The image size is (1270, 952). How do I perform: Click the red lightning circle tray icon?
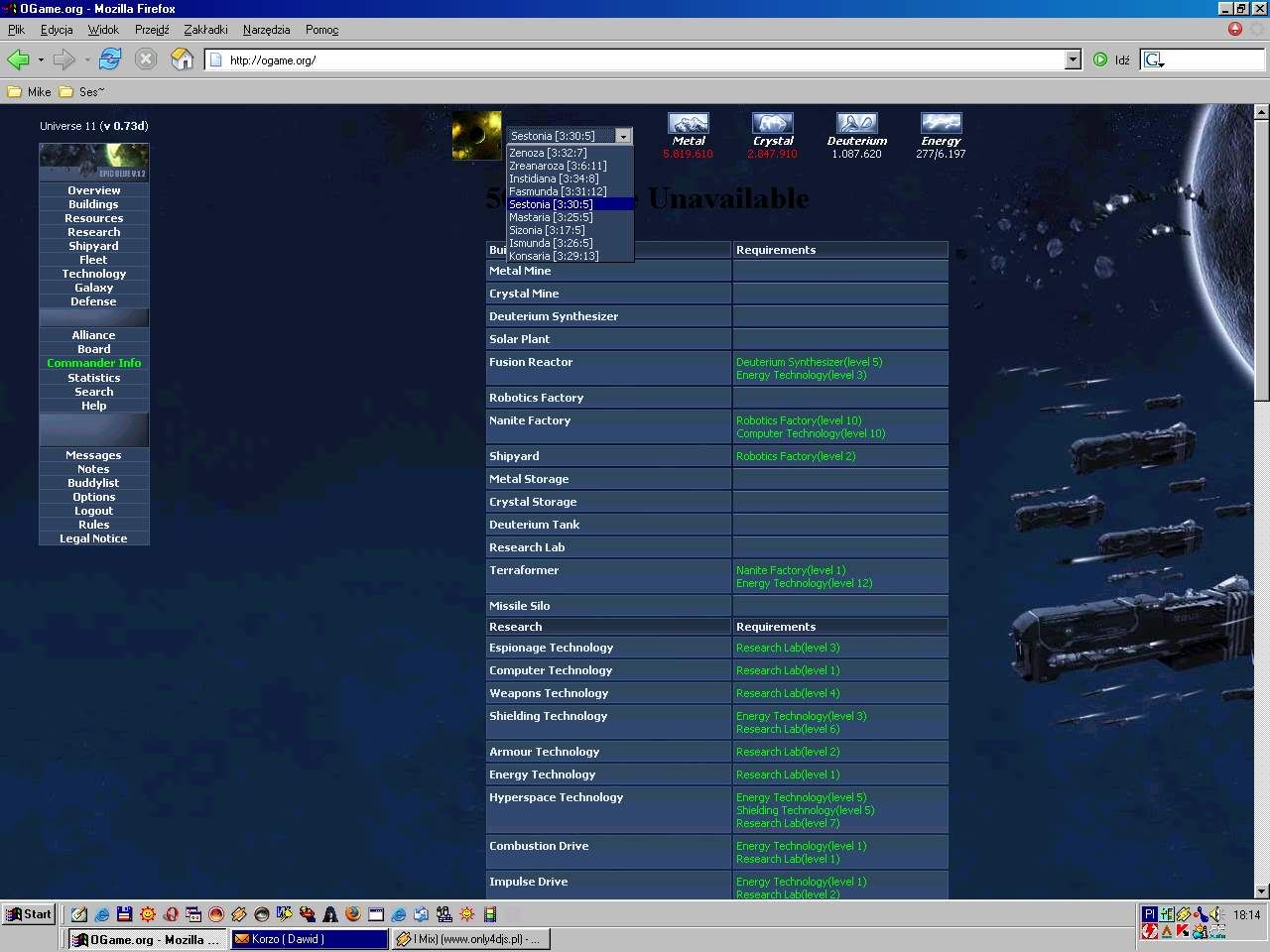point(1150,931)
